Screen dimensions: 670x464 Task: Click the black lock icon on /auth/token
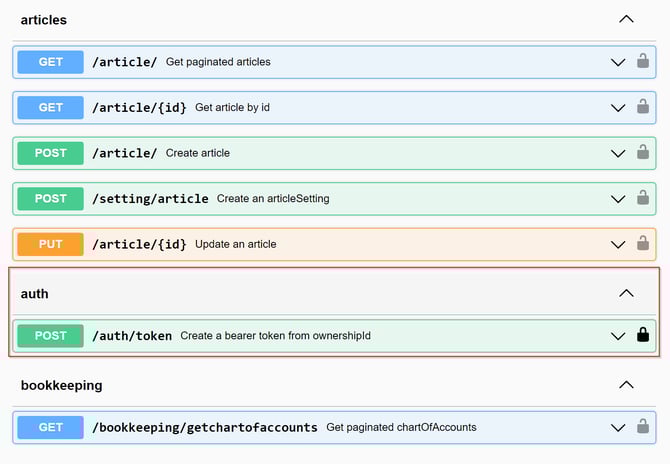(x=643, y=336)
